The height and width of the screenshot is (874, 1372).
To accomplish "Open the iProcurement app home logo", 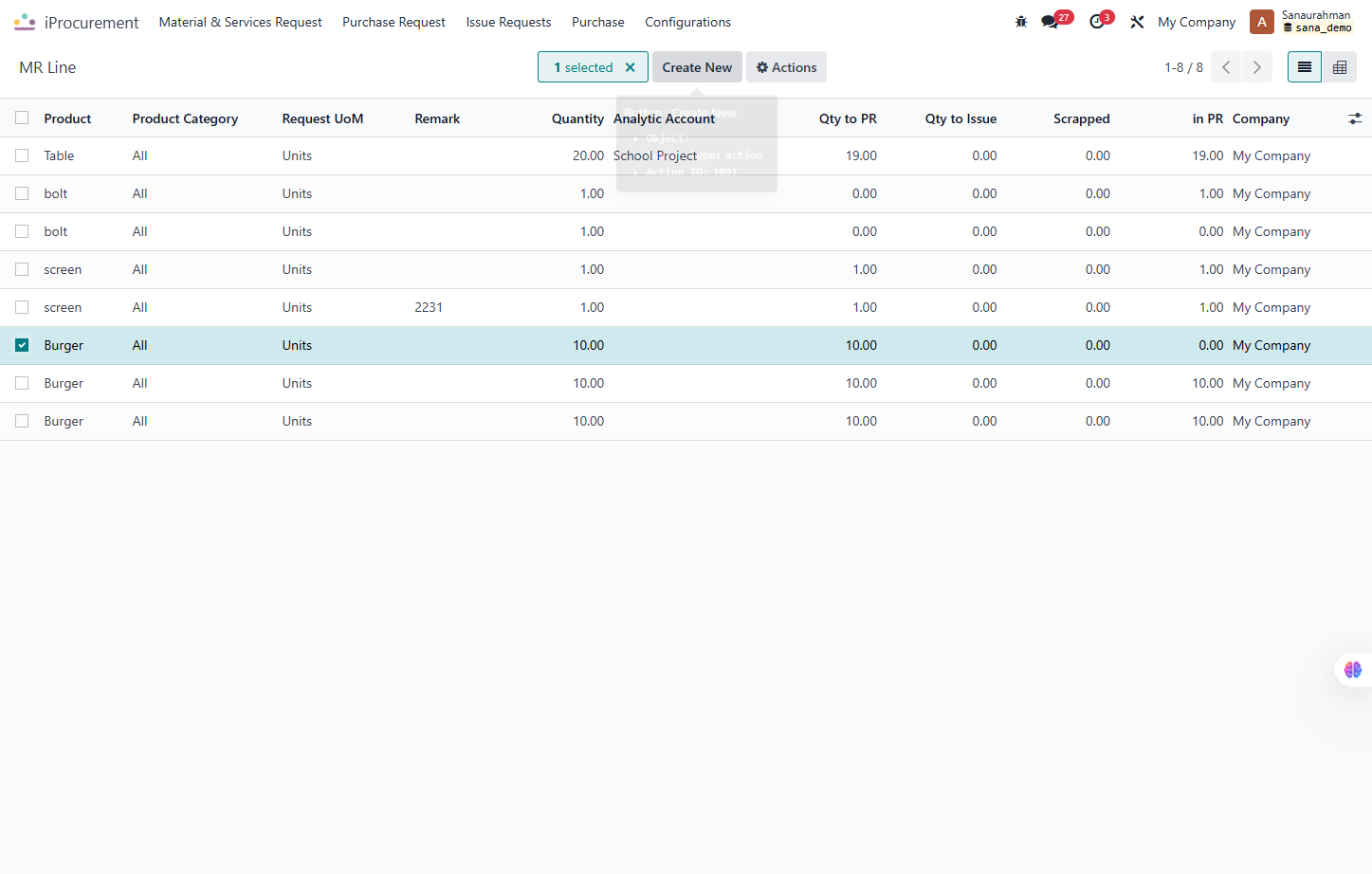I will [x=25, y=22].
